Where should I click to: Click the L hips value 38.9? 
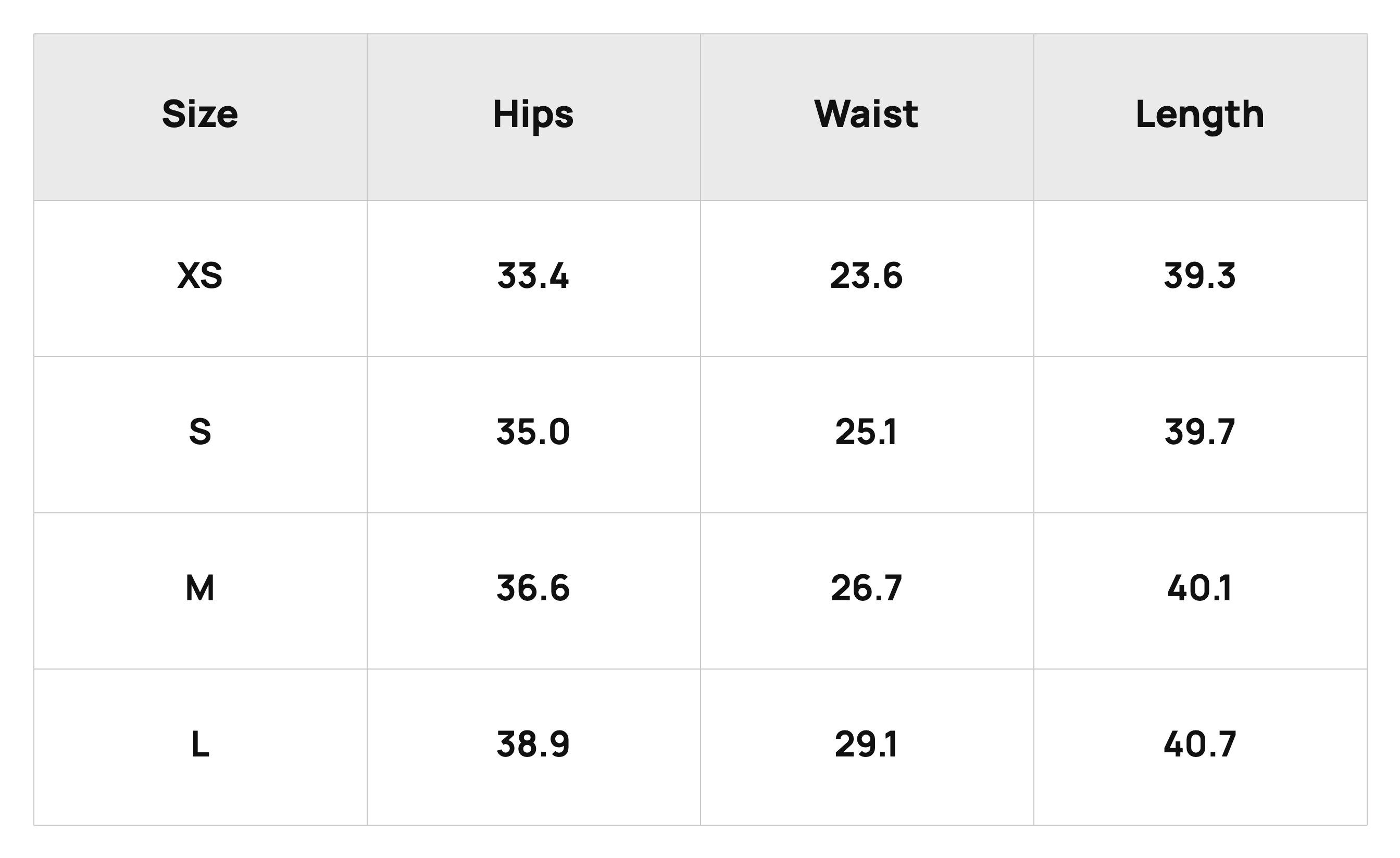pyautogui.click(x=533, y=745)
